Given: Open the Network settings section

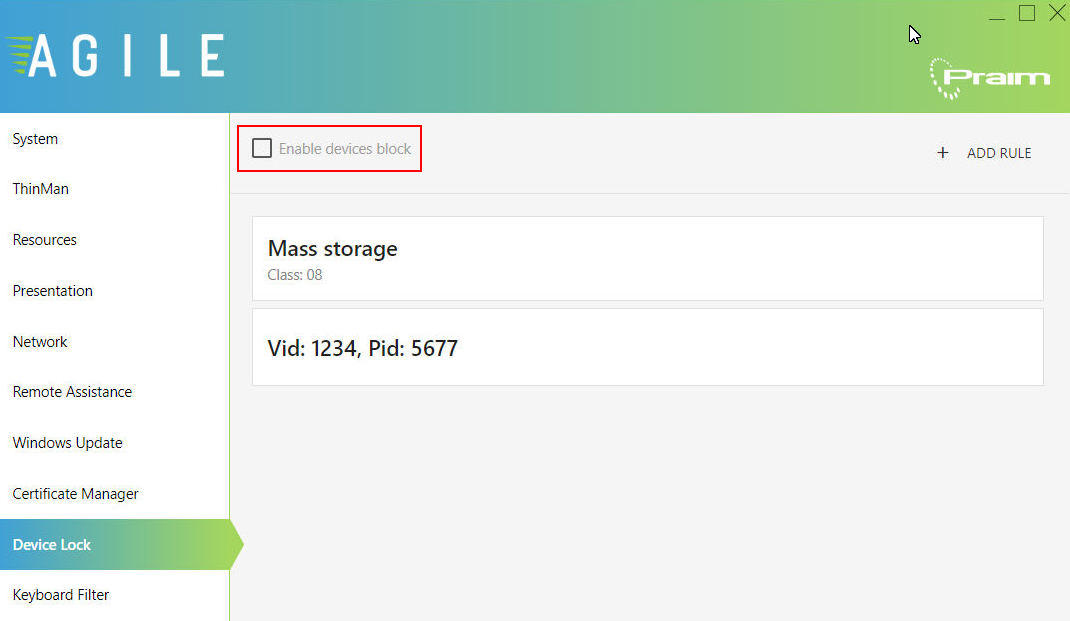Looking at the screenshot, I should (x=40, y=341).
